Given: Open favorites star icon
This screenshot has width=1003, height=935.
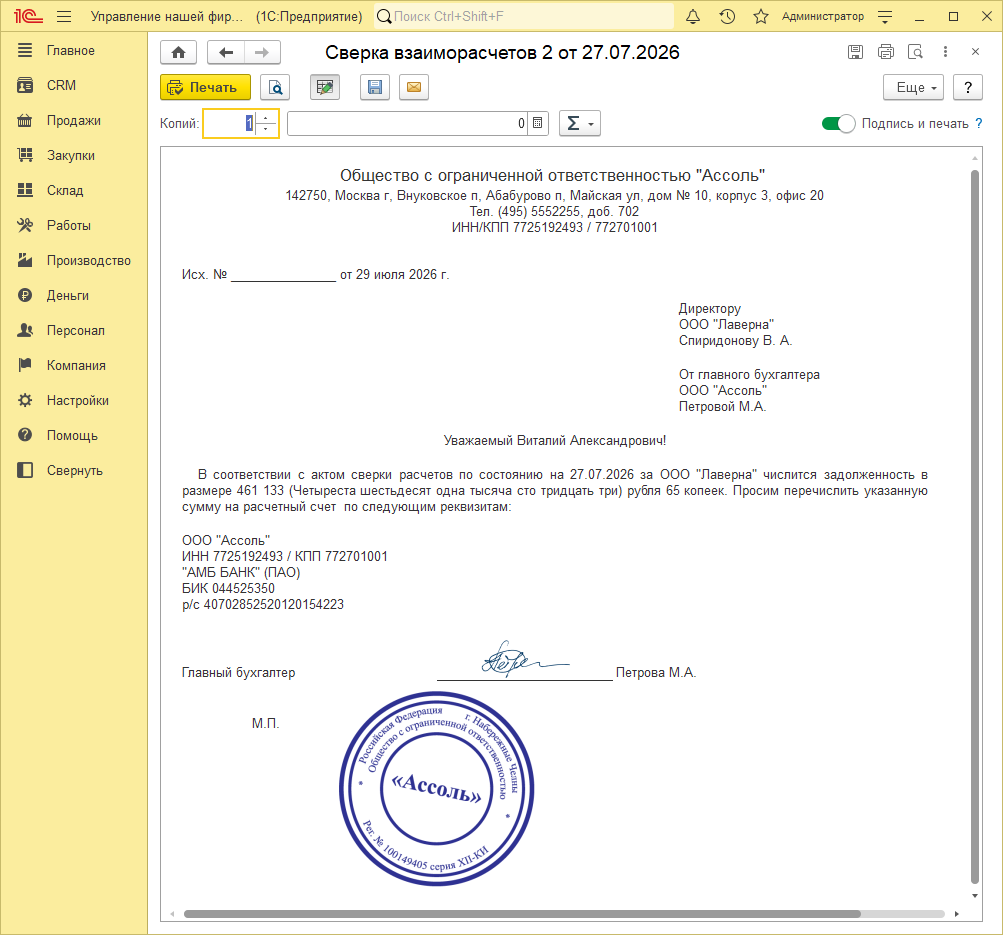Looking at the screenshot, I should (761, 17).
